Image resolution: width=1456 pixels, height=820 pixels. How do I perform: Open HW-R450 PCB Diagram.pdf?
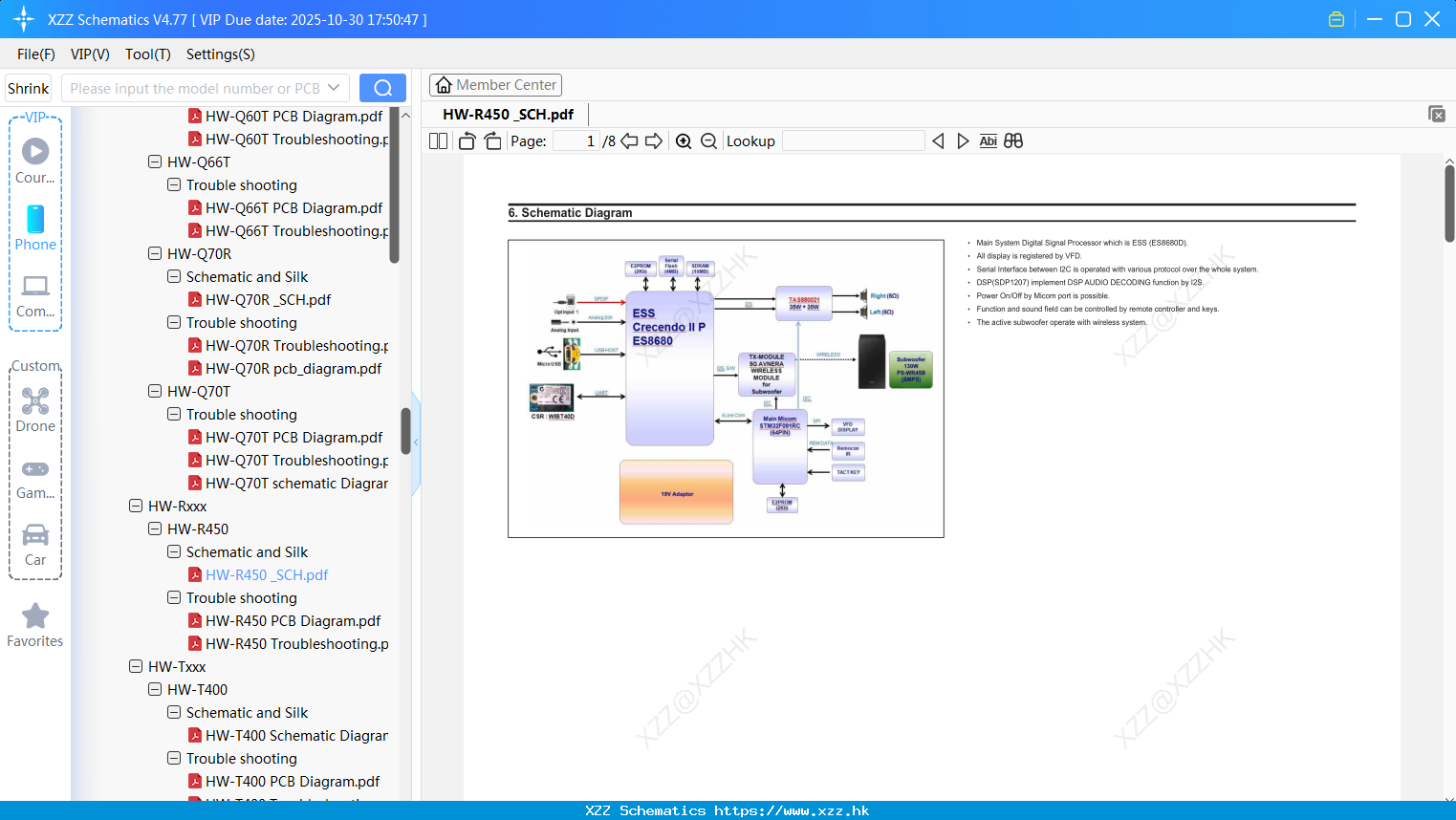pos(293,621)
